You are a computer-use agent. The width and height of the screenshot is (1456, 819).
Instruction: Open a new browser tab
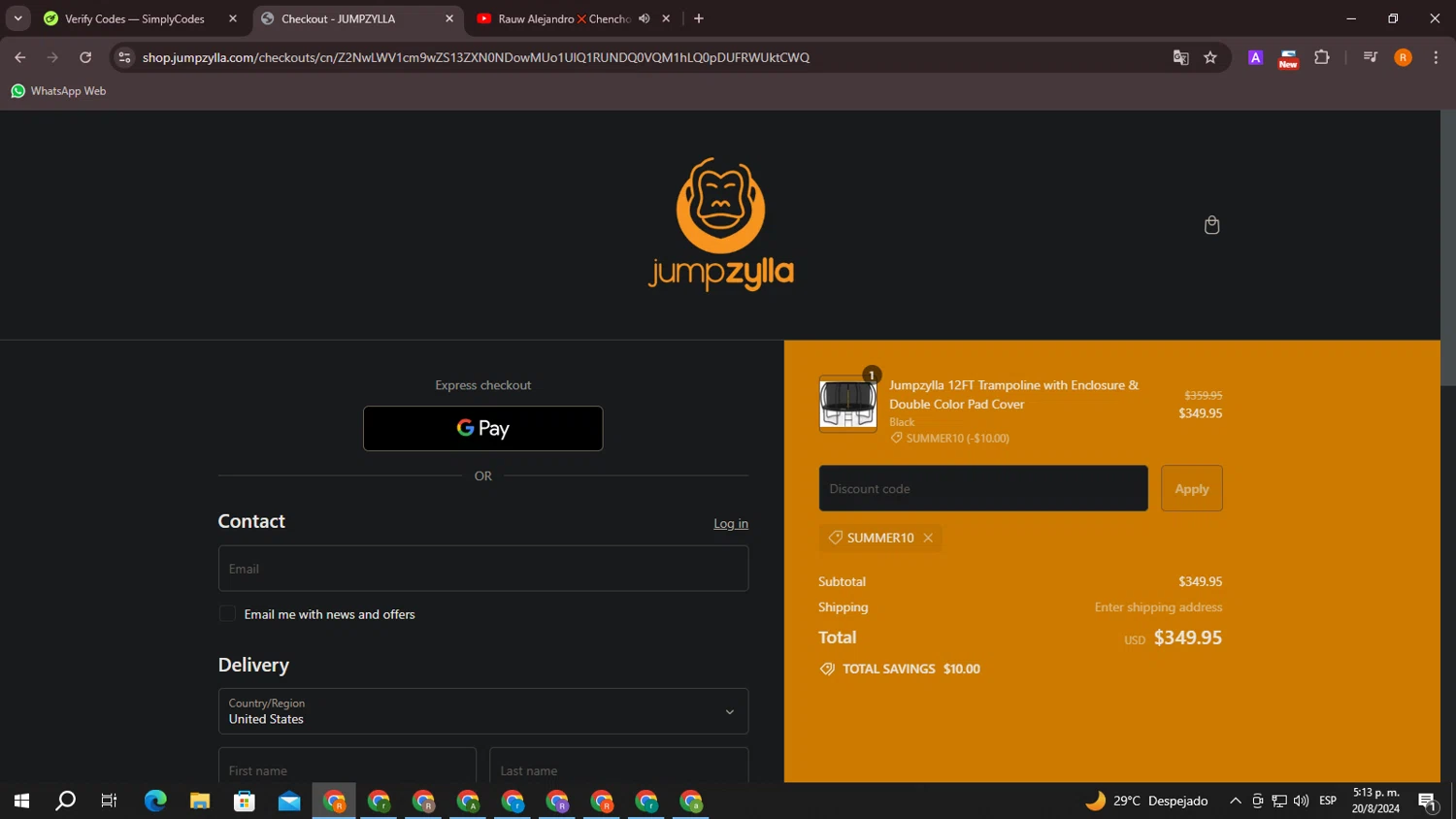[699, 18]
